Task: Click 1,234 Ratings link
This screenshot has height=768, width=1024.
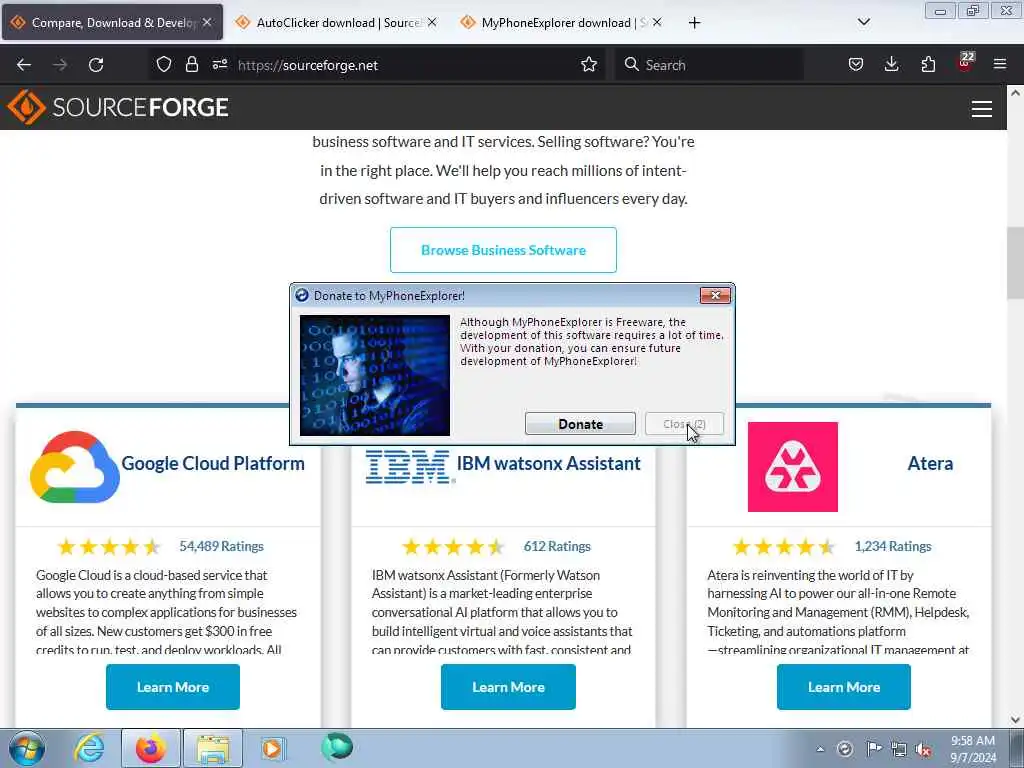Action: 893,546
